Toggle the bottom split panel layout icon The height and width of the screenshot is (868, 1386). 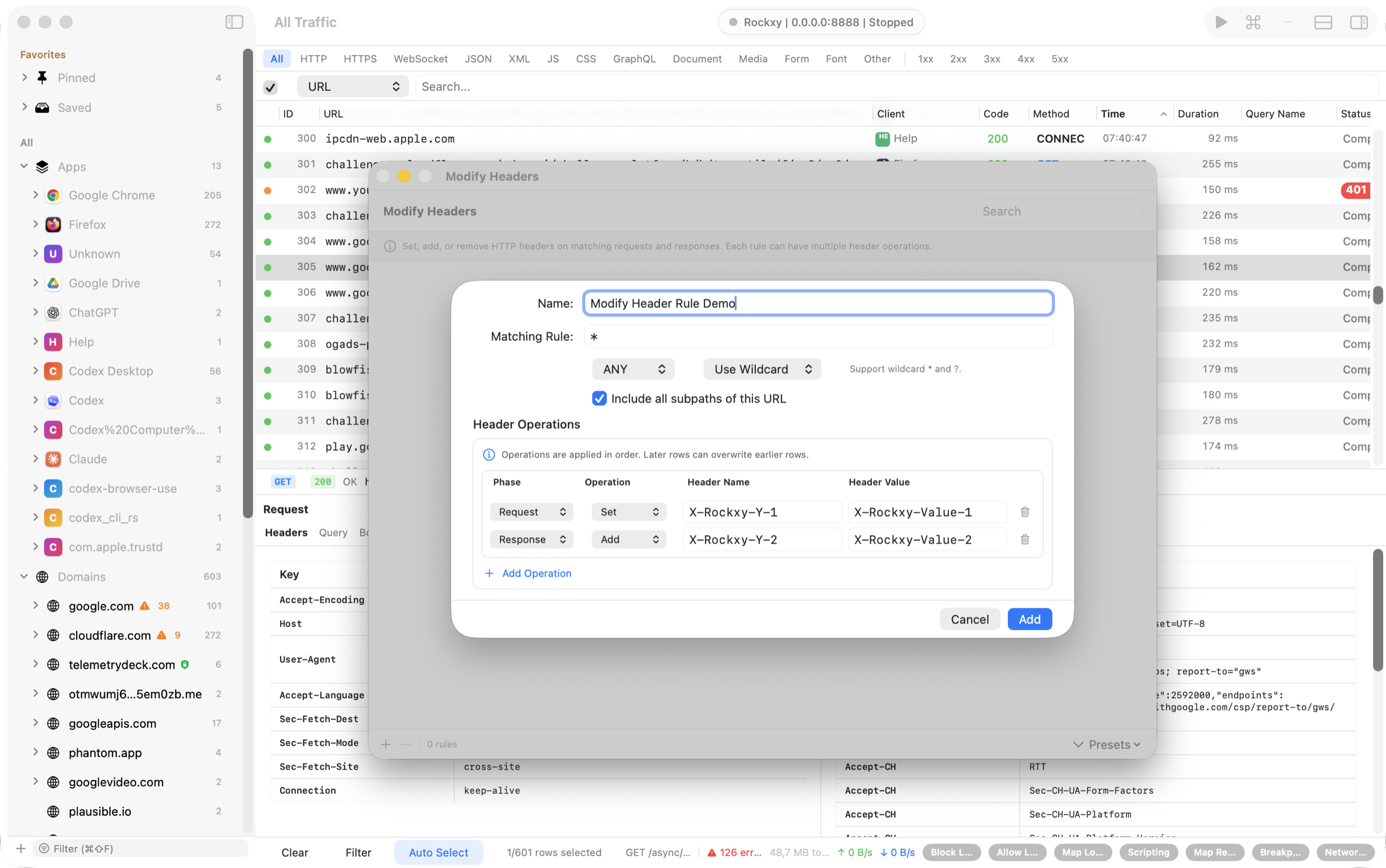pyautogui.click(x=1323, y=22)
